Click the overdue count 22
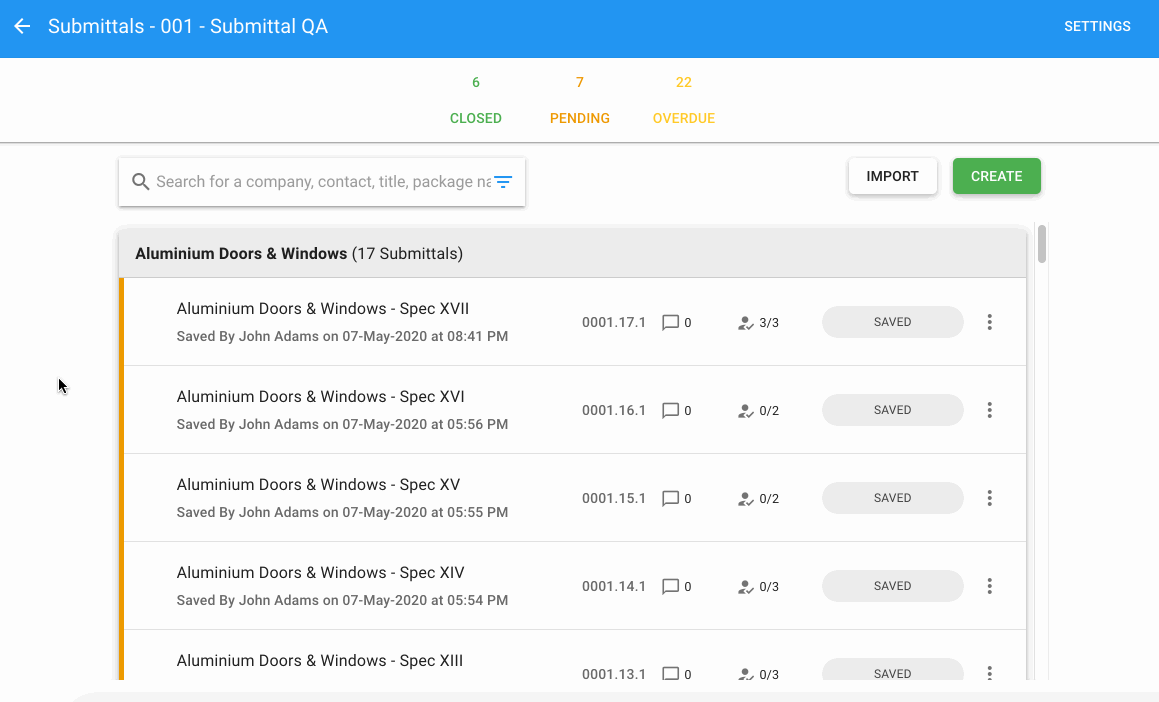Image resolution: width=1159 pixels, height=702 pixels. (684, 82)
